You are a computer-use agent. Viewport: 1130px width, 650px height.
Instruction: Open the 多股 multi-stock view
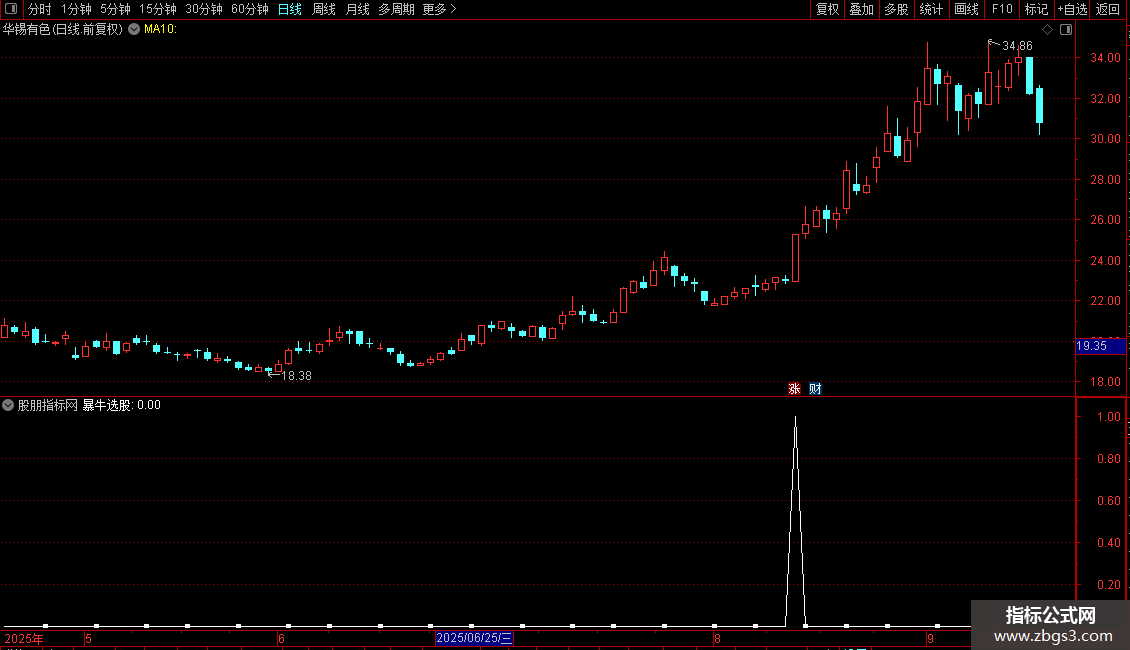[x=897, y=9]
